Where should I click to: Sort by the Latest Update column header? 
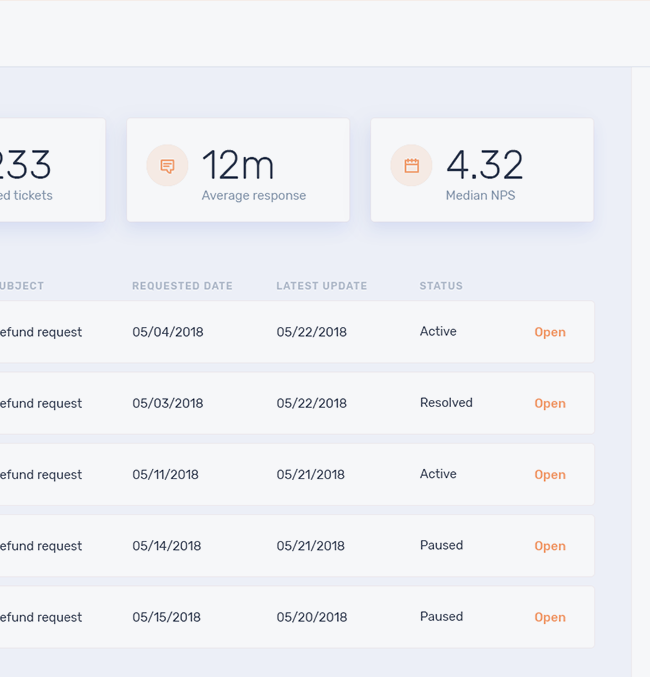click(321, 286)
